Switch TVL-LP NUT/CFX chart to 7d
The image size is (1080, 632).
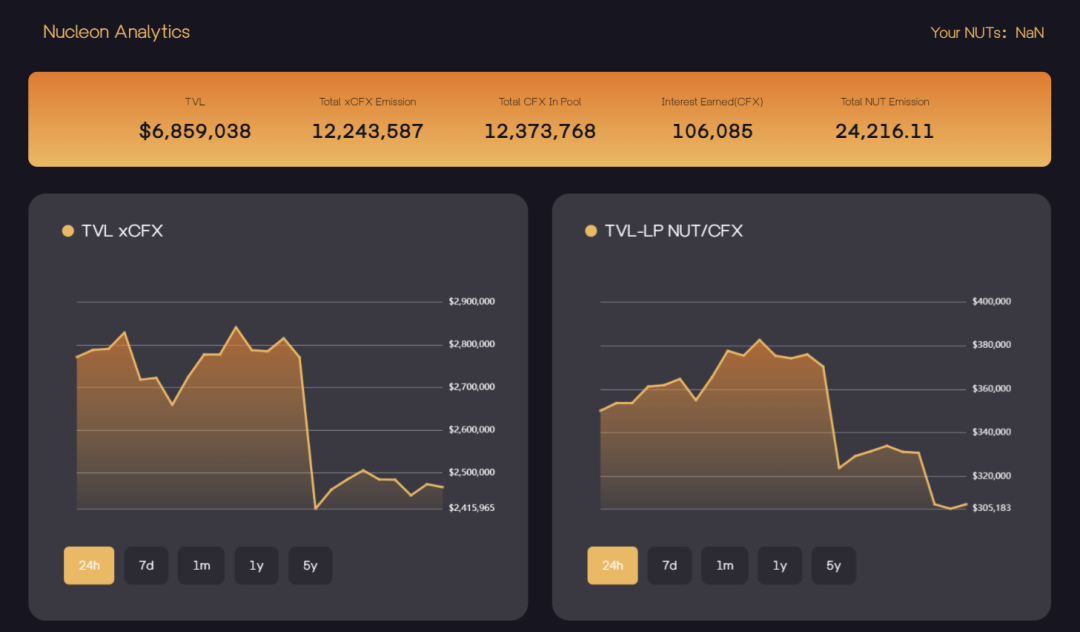669,566
